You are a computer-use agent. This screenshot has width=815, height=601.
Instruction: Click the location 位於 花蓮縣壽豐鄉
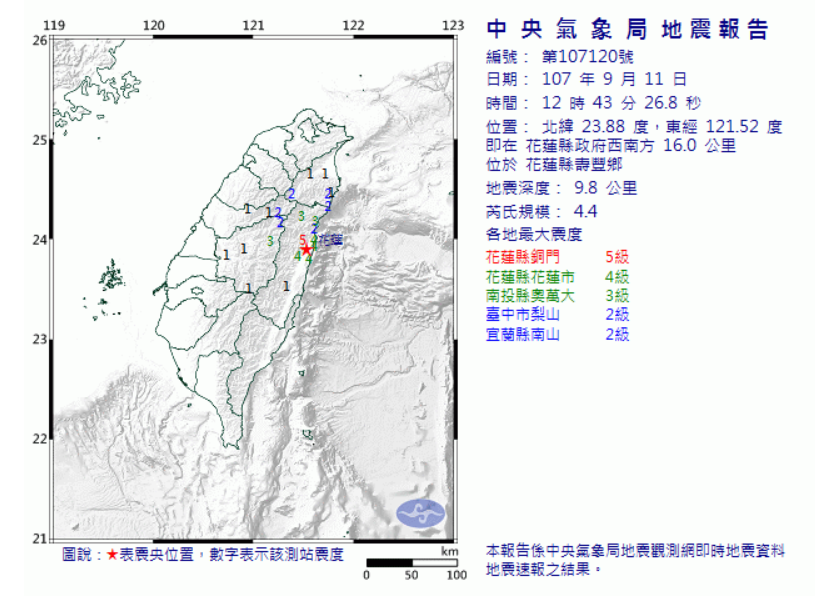(554, 164)
